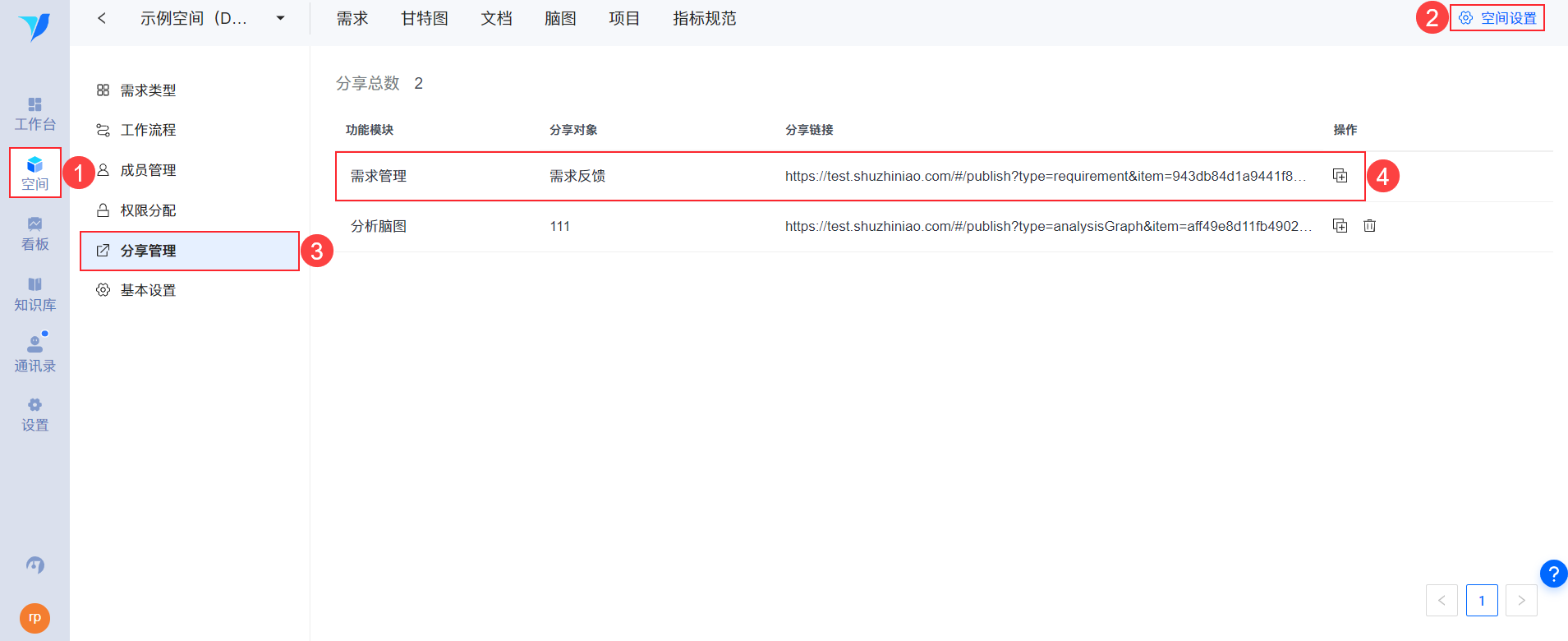Go to the next page arrow
The image size is (1568, 641).
click(1521, 600)
